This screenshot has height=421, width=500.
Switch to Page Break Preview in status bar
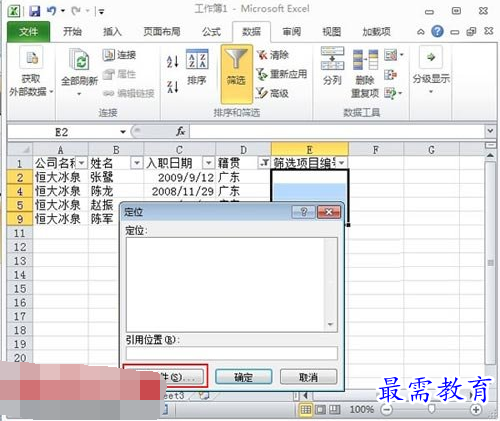coord(334,410)
